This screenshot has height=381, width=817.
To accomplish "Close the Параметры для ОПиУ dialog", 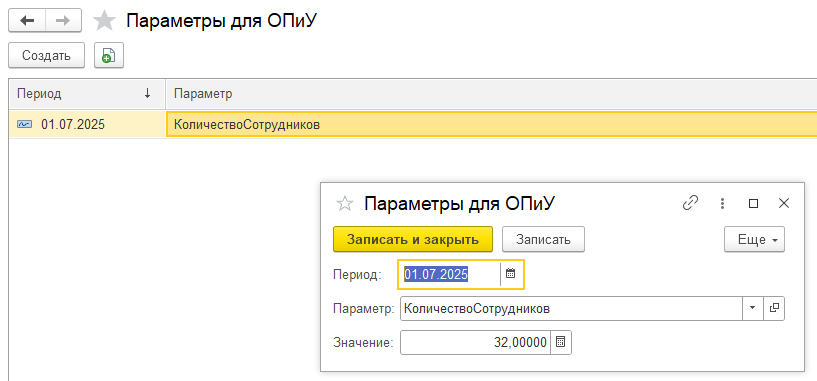I will (784, 203).
